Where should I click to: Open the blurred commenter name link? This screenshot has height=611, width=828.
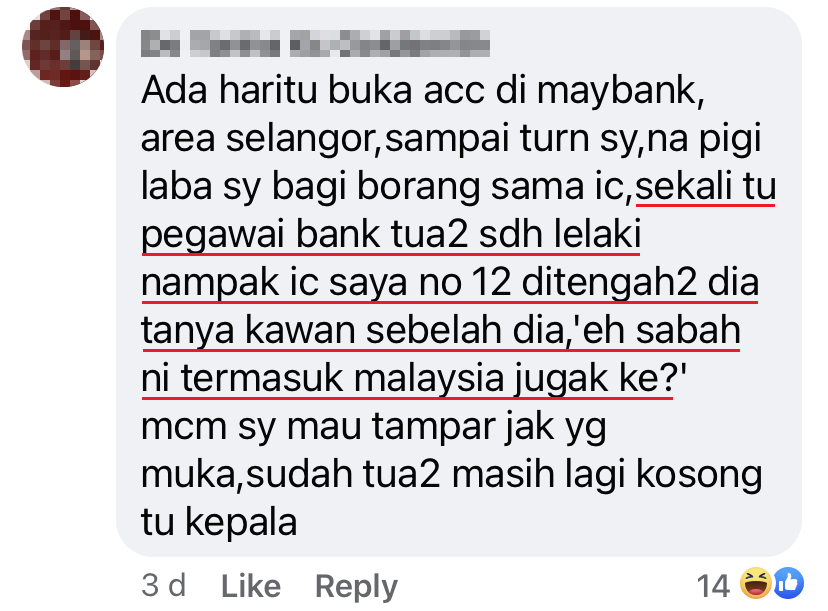(315, 43)
